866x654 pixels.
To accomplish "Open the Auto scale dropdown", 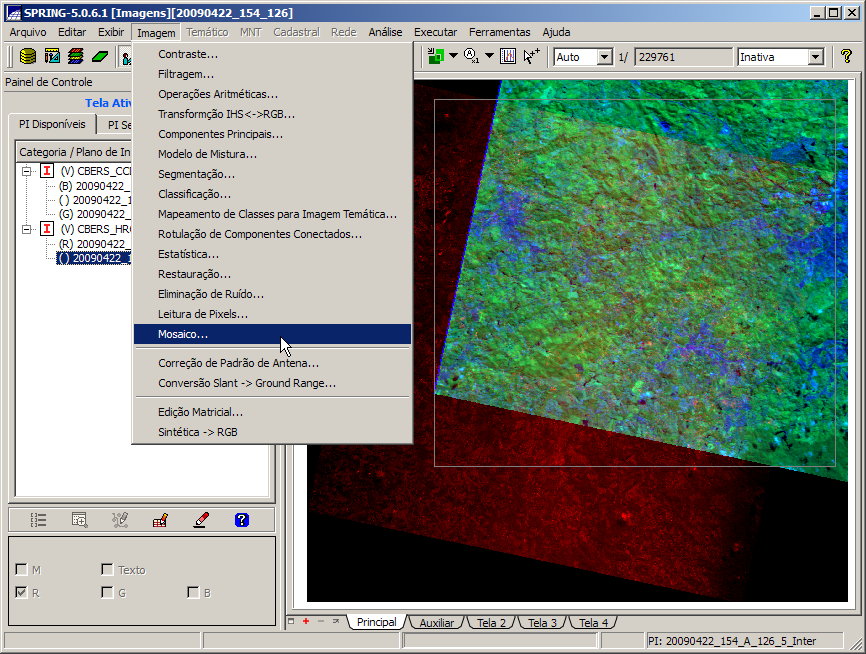I will pyautogui.click(x=604, y=57).
